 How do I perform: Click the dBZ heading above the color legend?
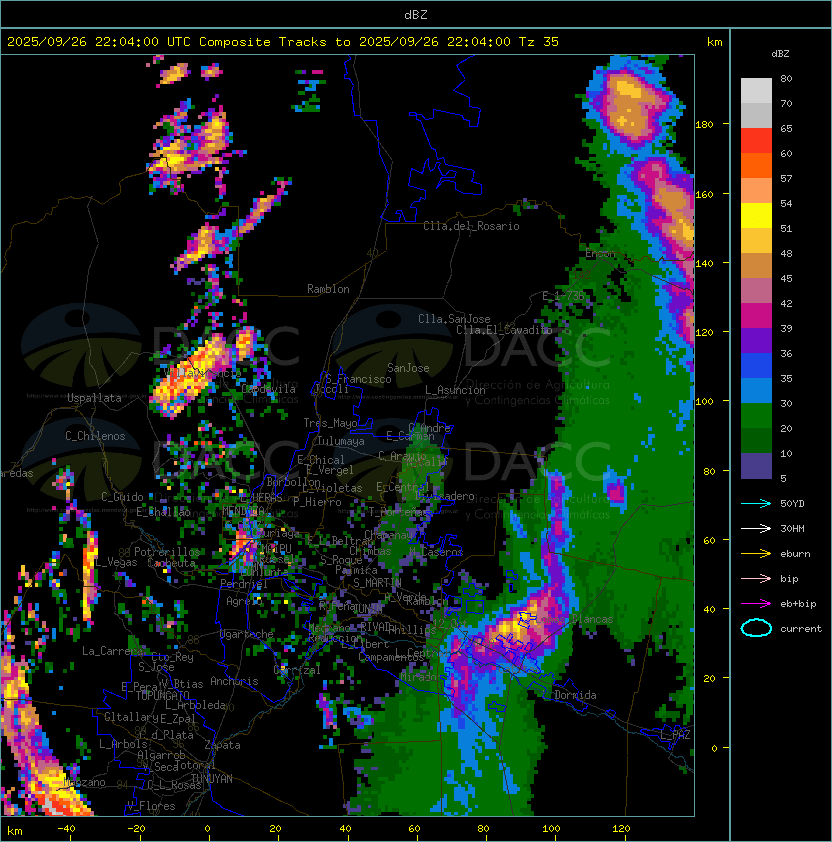[780, 54]
